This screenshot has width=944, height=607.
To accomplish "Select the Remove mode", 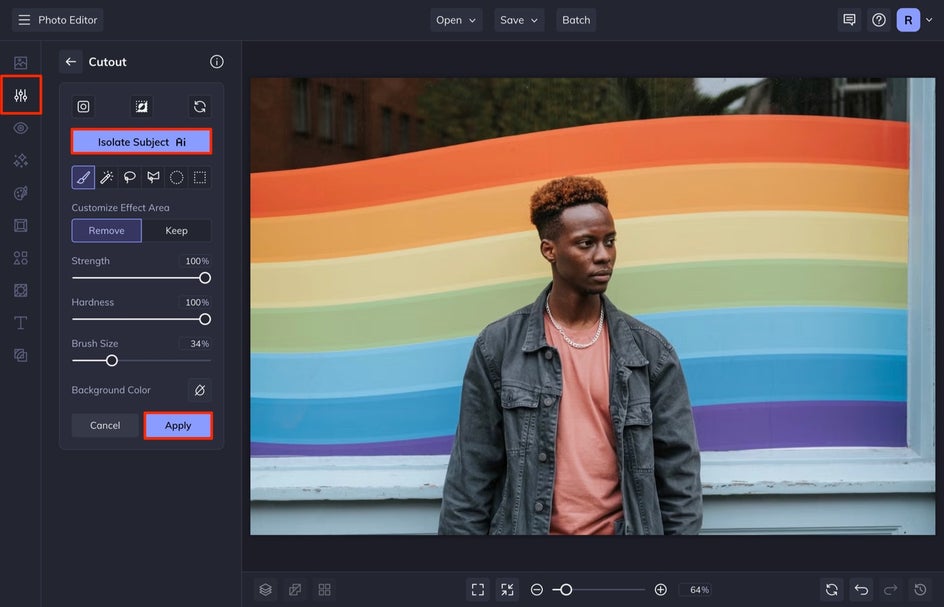I will 106,231.
